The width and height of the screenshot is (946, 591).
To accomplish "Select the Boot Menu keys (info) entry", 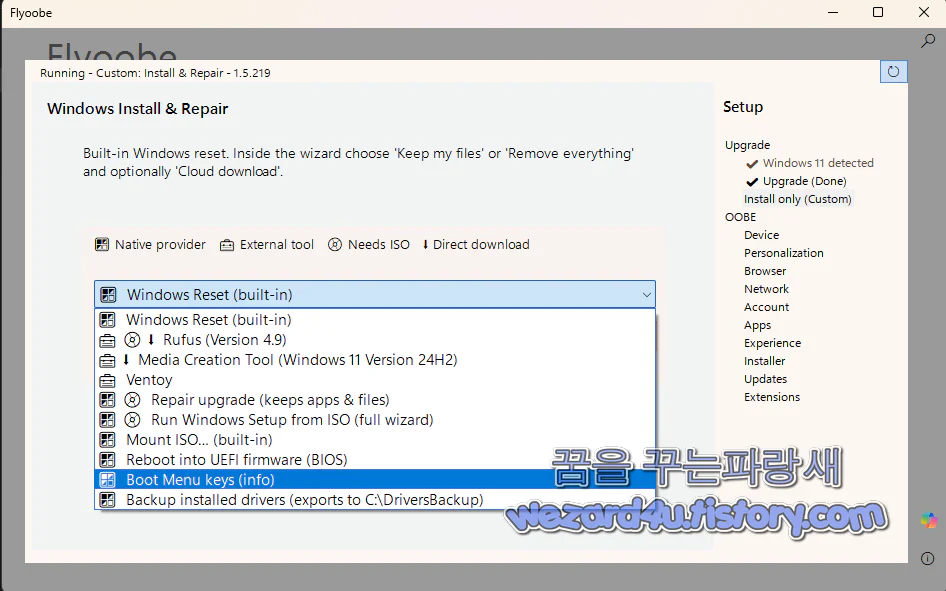I will coord(375,479).
